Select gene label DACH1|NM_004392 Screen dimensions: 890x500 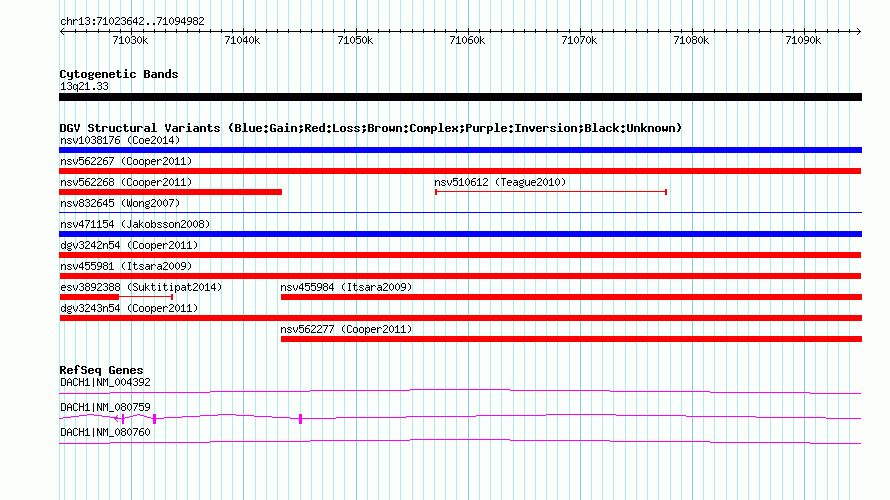coord(105,383)
